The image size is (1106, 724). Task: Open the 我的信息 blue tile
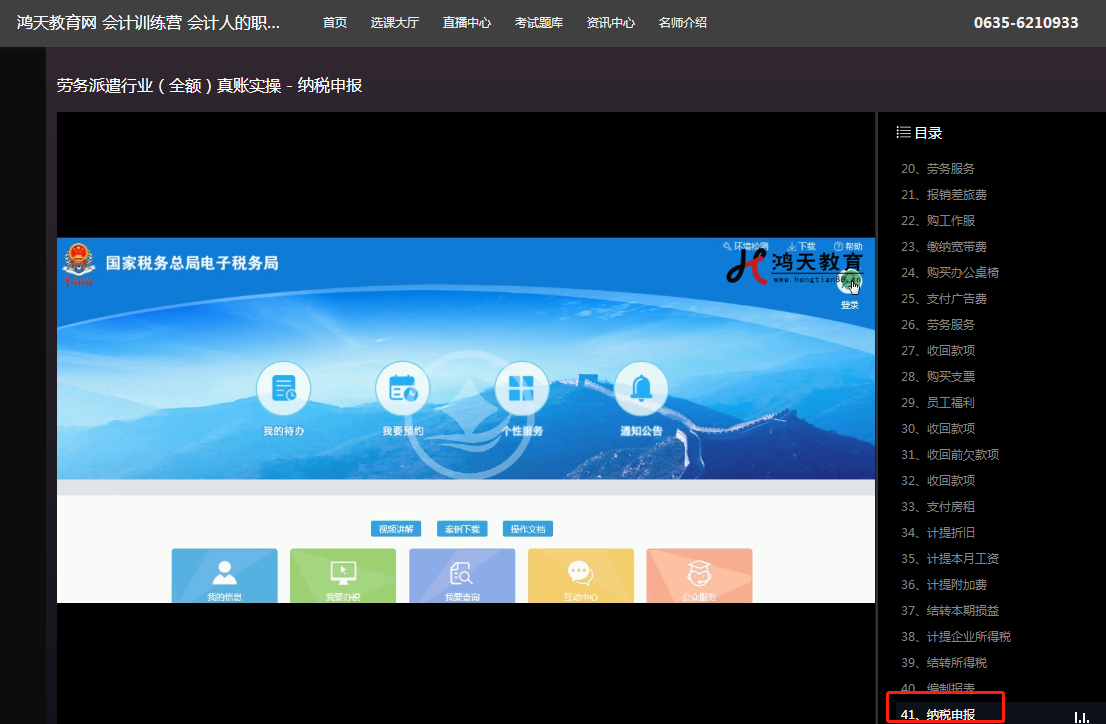tap(224, 575)
